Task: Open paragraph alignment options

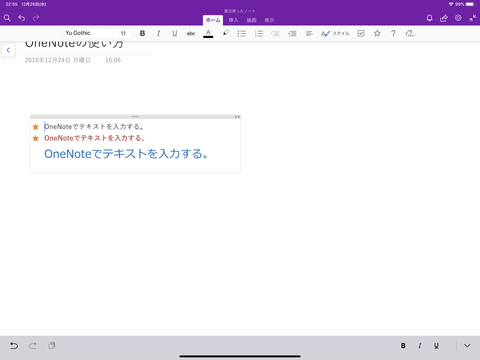Action: click(x=309, y=33)
